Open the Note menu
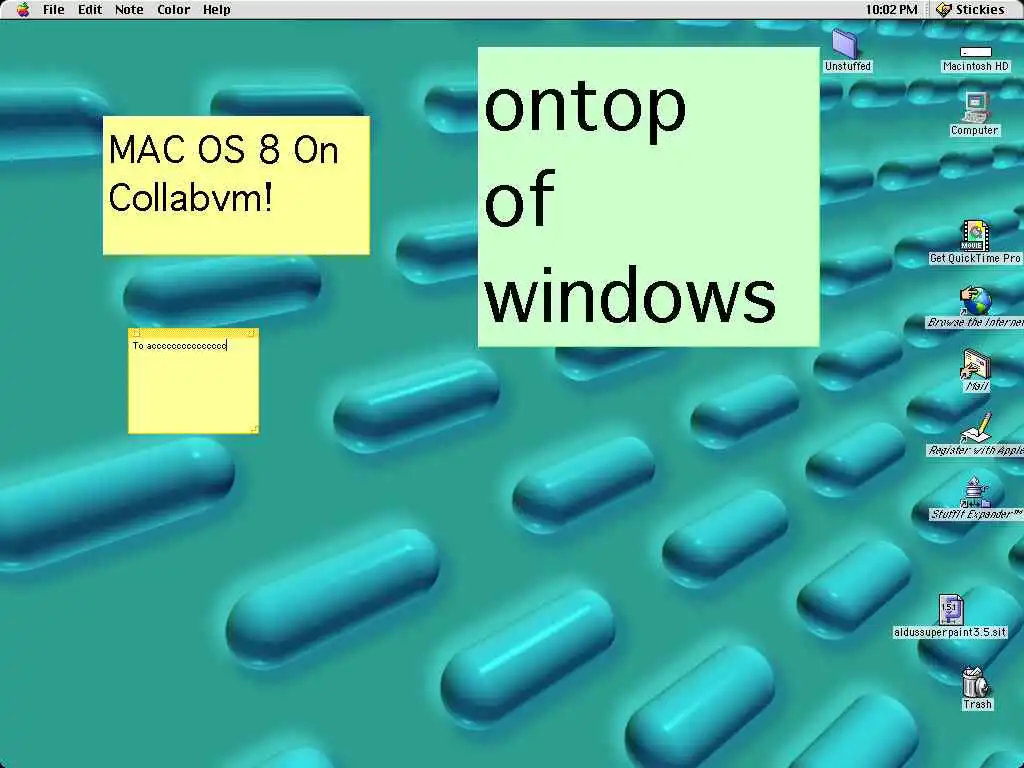The image size is (1024, 768). coord(129,9)
